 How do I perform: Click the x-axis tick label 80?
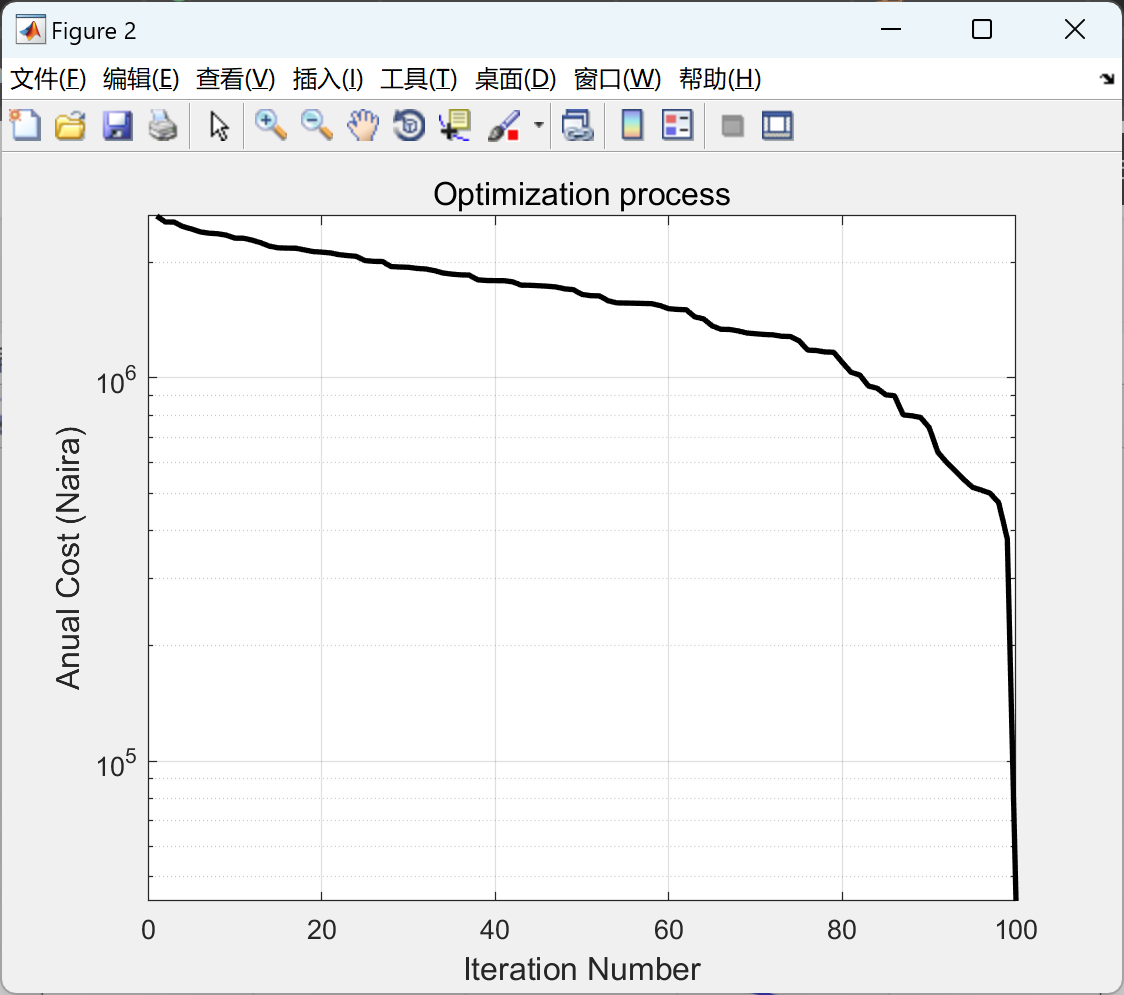pos(842,930)
